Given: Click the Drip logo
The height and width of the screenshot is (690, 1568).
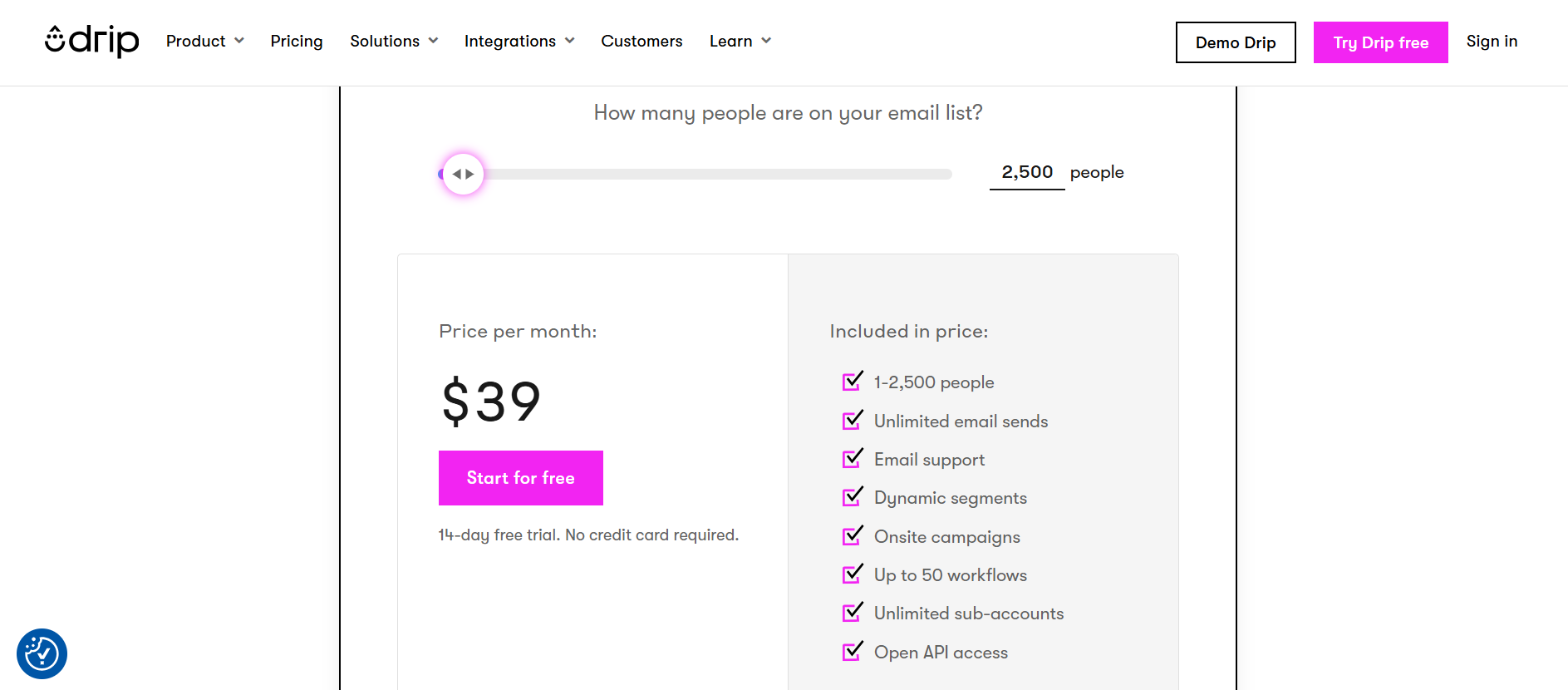Looking at the screenshot, I should coord(91,40).
